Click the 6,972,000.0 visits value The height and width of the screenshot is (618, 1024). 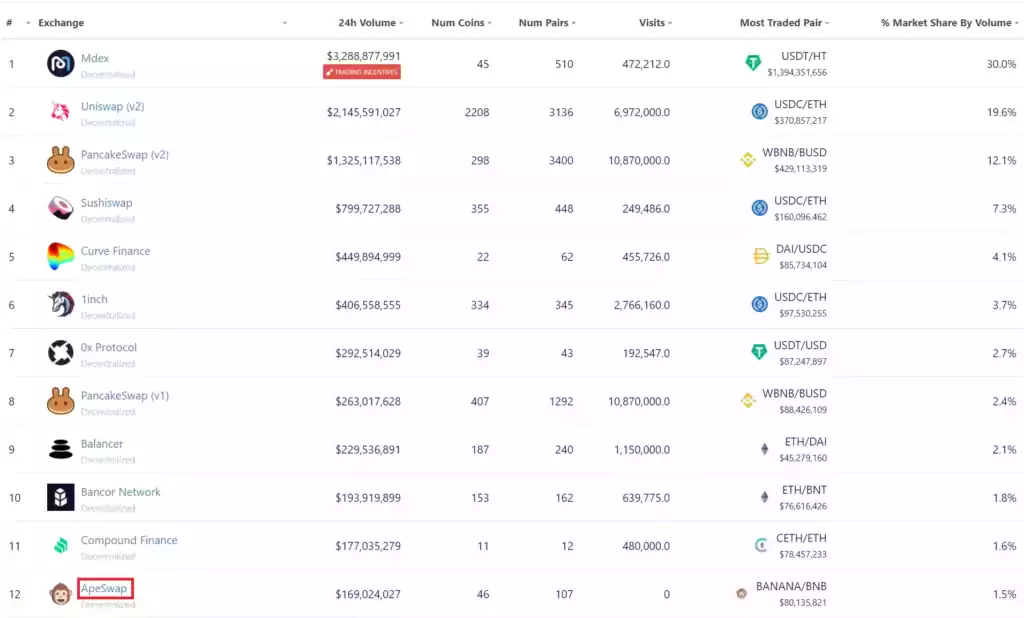tap(641, 112)
